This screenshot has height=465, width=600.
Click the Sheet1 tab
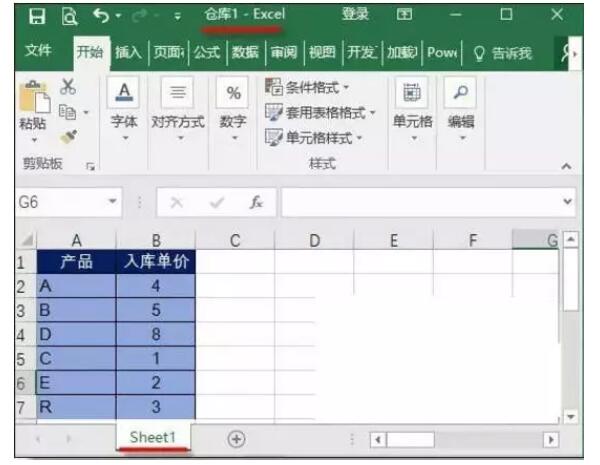pos(152,437)
